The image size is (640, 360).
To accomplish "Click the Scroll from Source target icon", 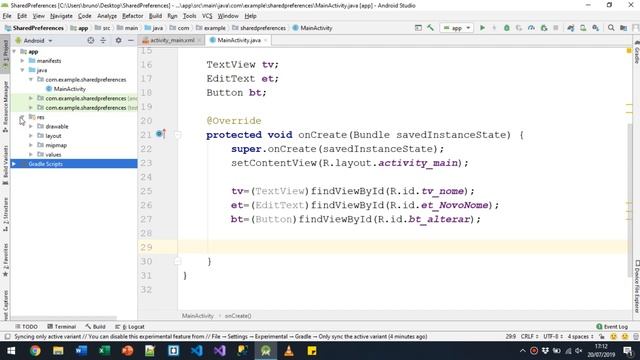I will (x=91, y=40).
